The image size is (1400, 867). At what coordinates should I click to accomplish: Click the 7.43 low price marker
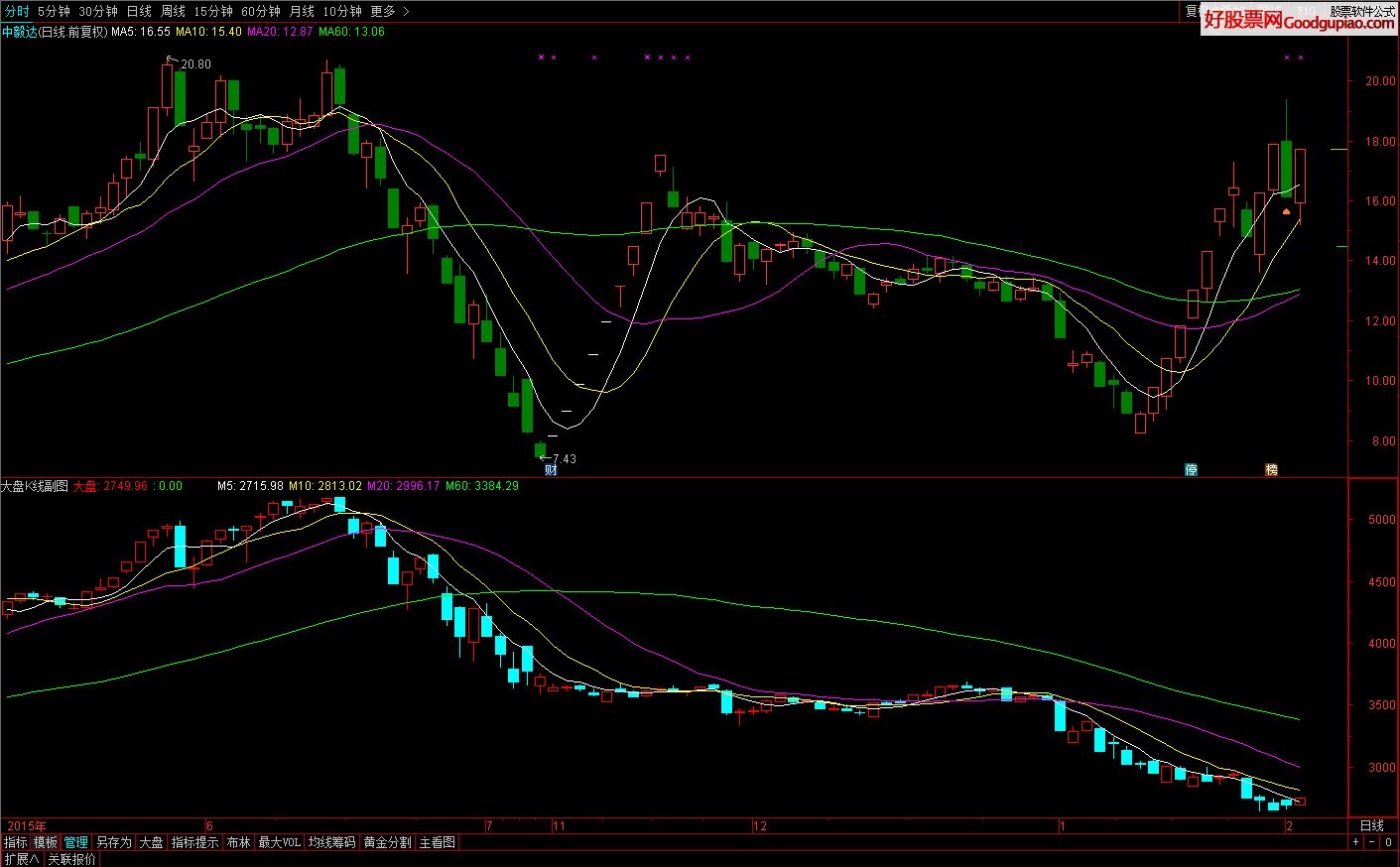coord(563,459)
